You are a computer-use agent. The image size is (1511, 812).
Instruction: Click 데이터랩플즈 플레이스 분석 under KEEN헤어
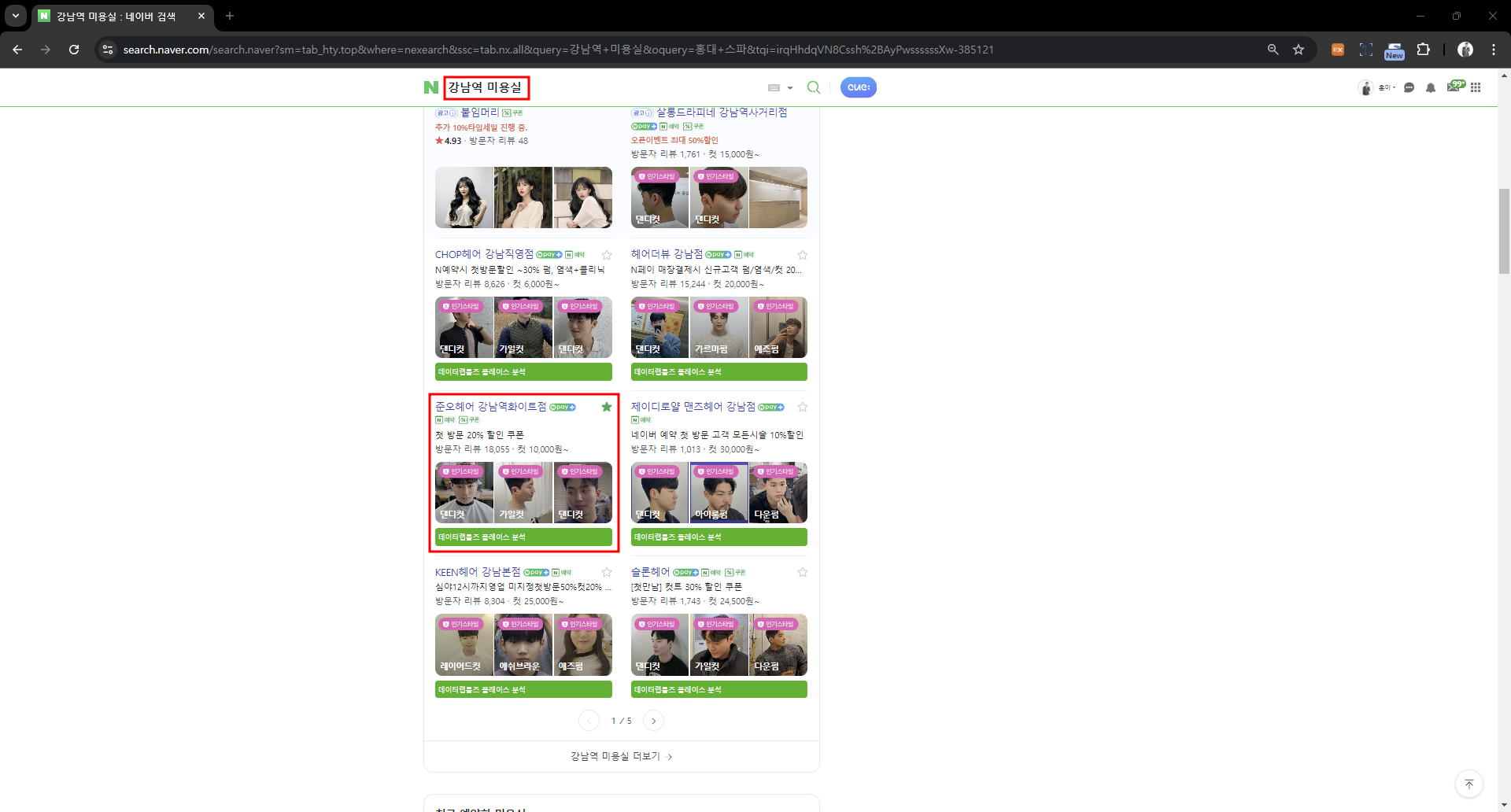tap(523, 689)
